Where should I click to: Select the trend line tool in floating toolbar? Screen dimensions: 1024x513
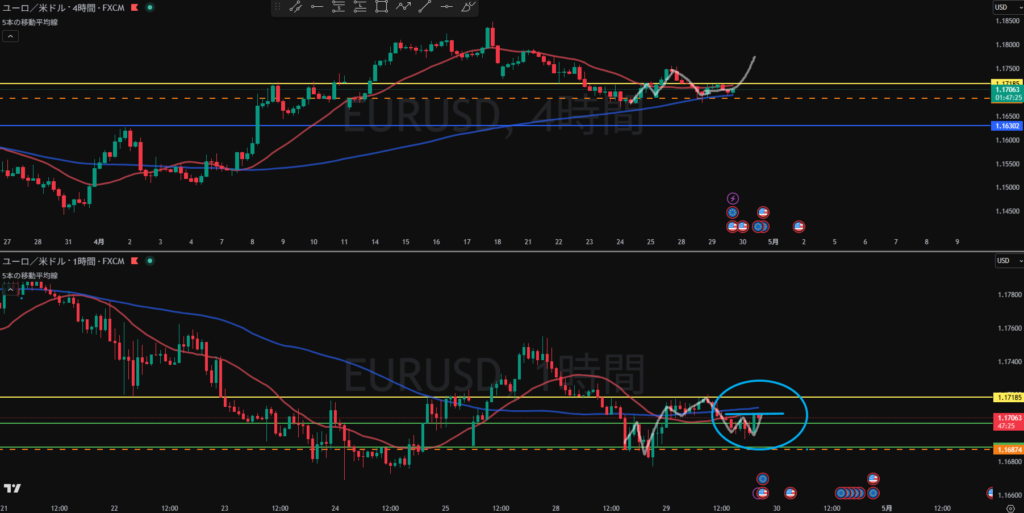[x=424, y=7]
